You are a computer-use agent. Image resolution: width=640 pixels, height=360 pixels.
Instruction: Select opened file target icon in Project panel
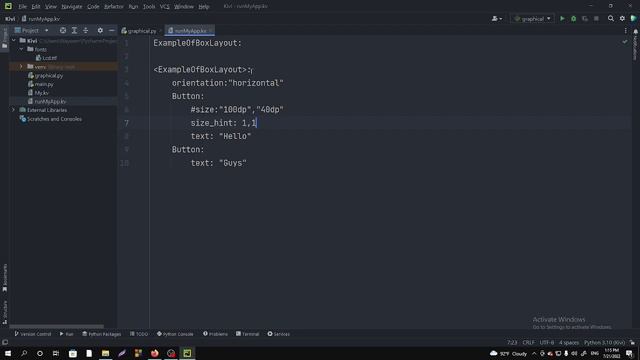coord(63,31)
